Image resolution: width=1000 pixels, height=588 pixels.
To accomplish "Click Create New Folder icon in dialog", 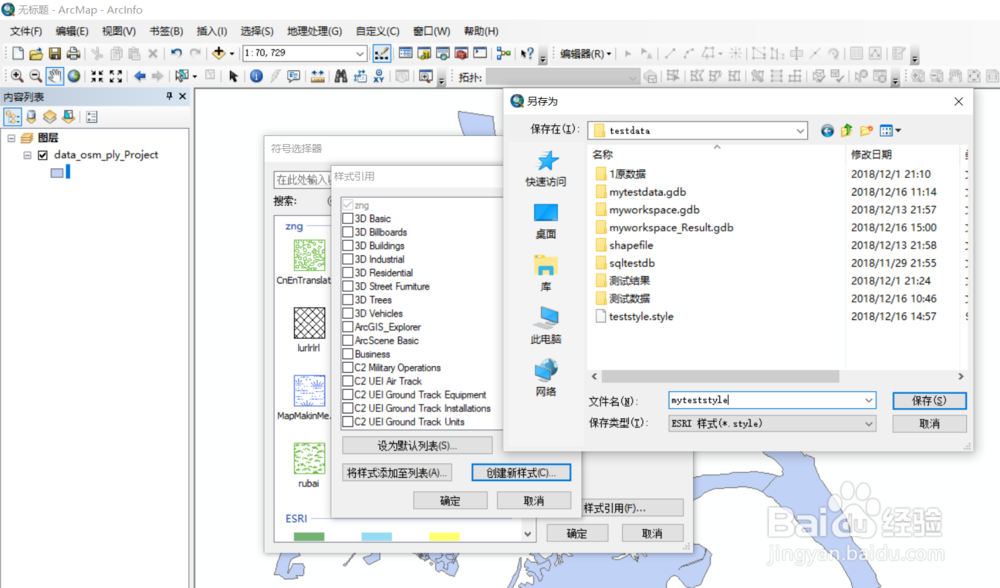I will 866,131.
